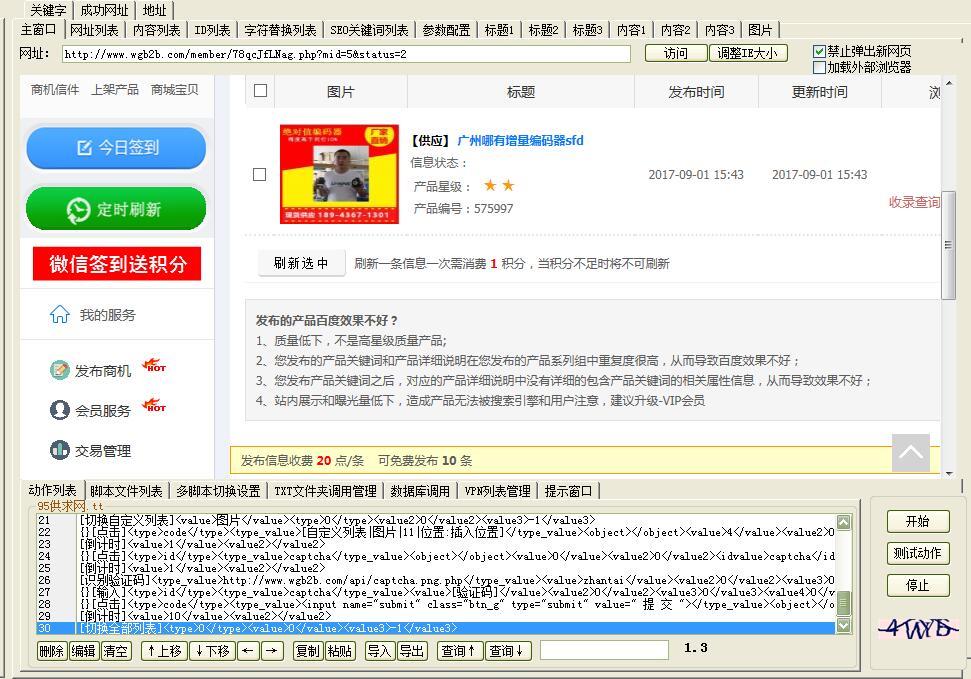Image resolution: width=971 pixels, height=679 pixels.
Task: Open the 标题1 tab
Action: 499,30
